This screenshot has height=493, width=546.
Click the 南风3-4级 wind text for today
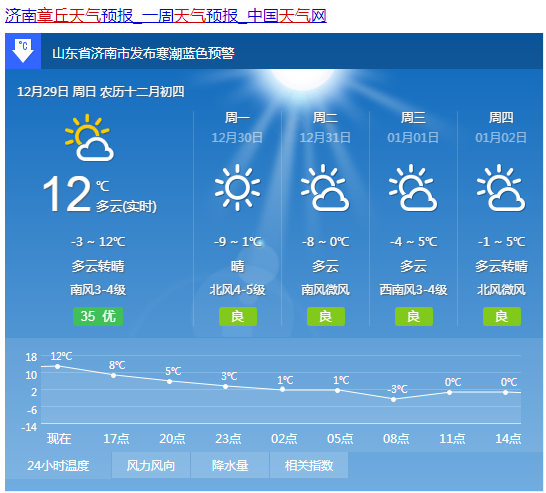coord(98,290)
